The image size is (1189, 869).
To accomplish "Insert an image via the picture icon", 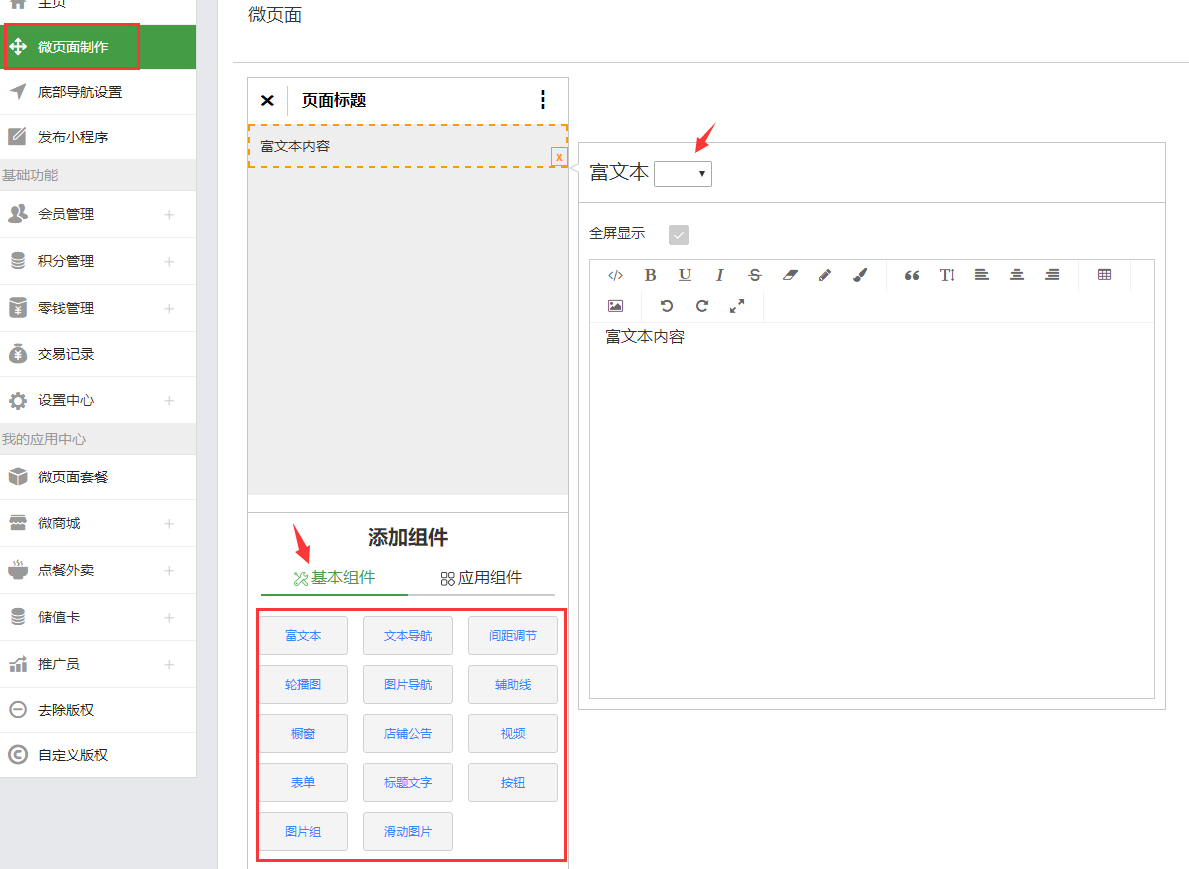I will (615, 306).
